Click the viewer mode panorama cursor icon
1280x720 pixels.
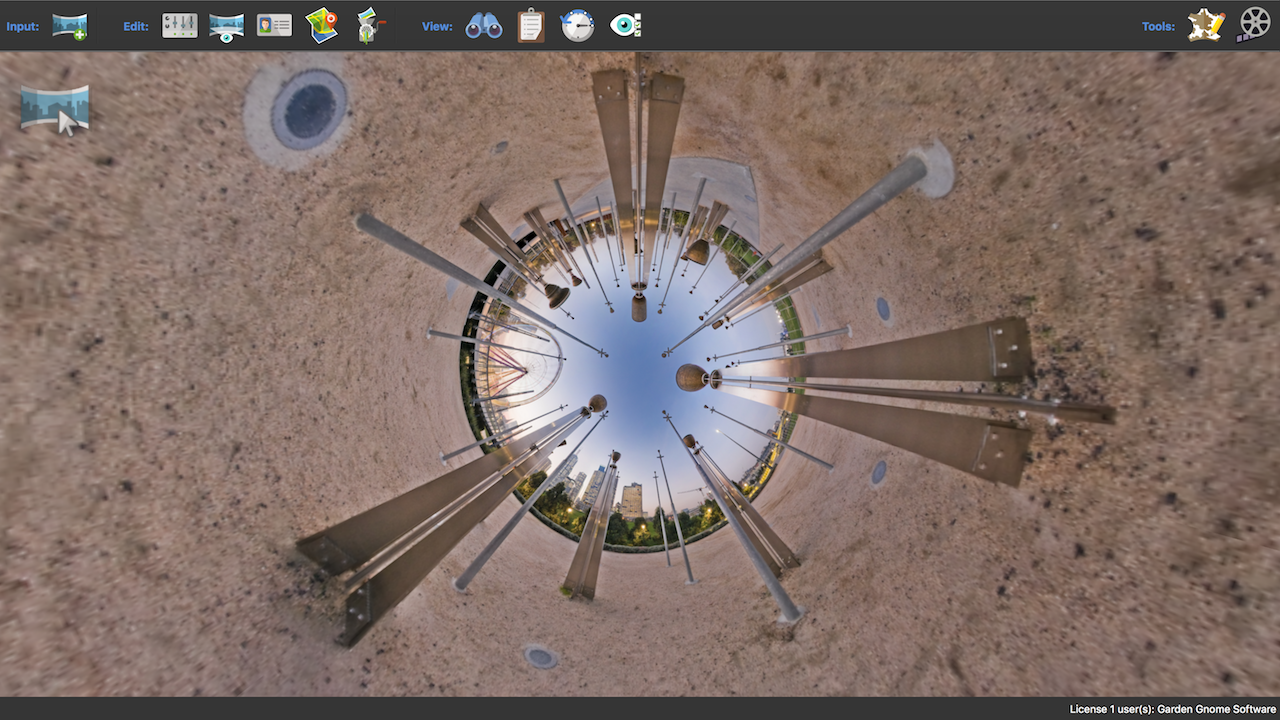[x=55, y=109]
